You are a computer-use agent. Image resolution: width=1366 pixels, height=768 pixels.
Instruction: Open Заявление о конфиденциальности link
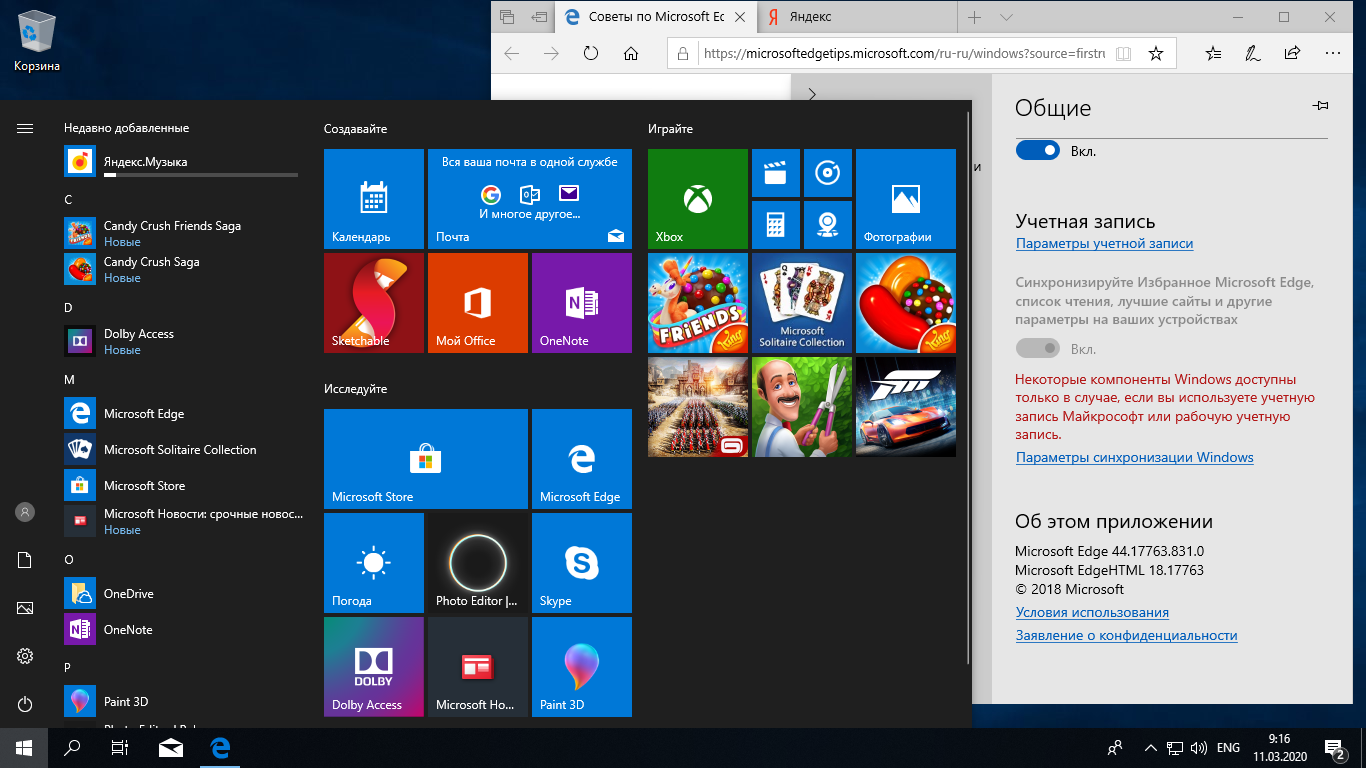coord(1126,635)
